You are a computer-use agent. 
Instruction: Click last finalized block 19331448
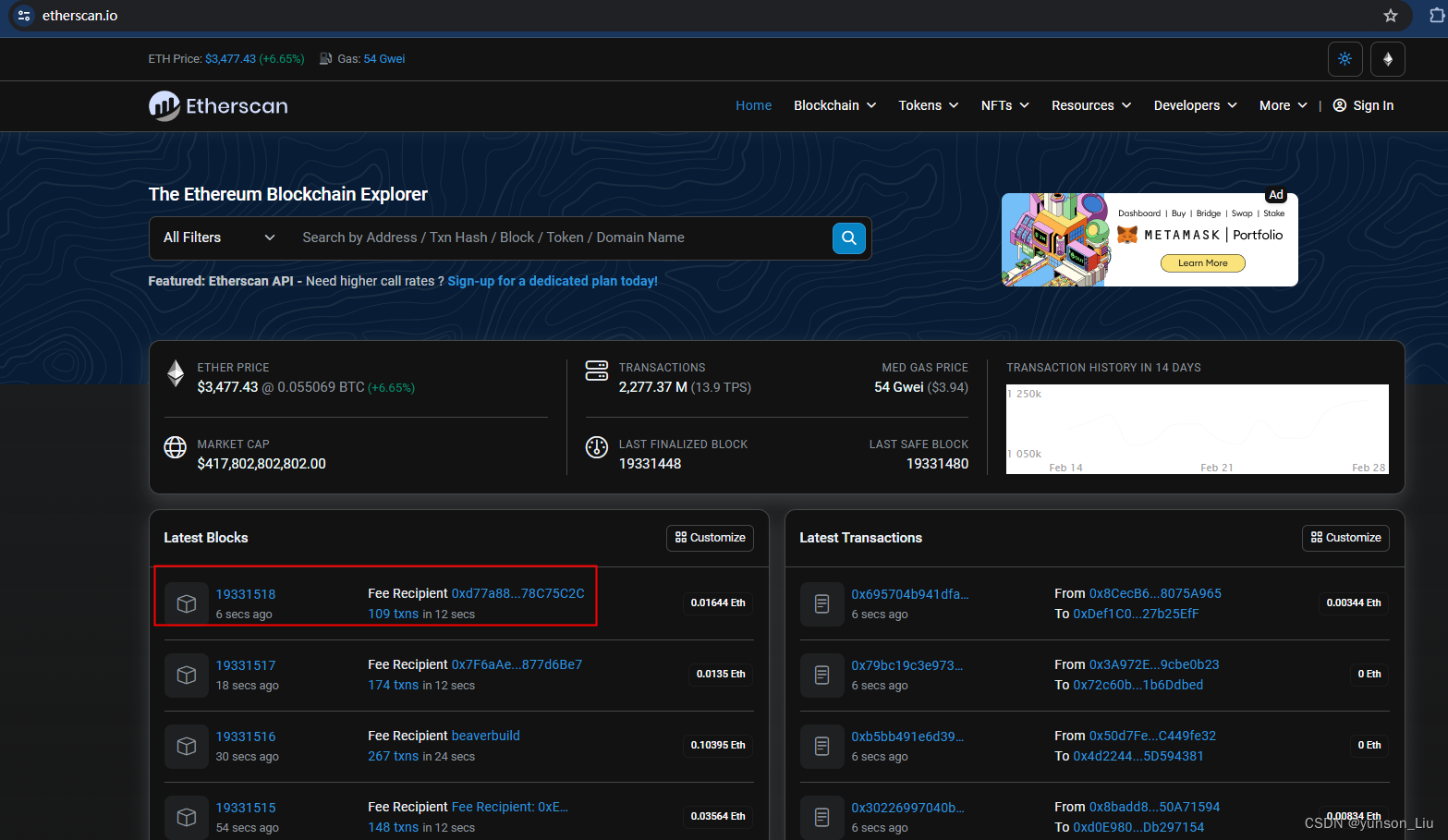click(x=650, y=464)
